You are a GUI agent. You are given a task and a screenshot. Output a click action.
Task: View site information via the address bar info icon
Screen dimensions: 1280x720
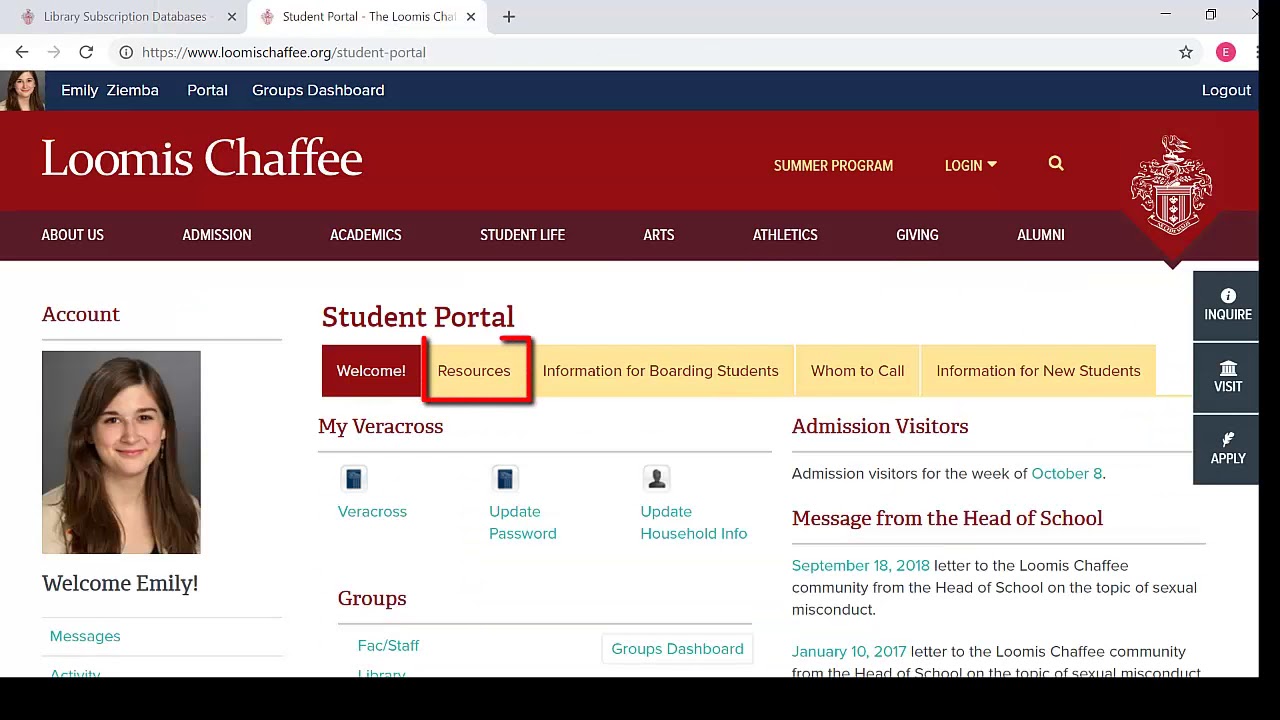pyautogui.click(x=126, y=52)
